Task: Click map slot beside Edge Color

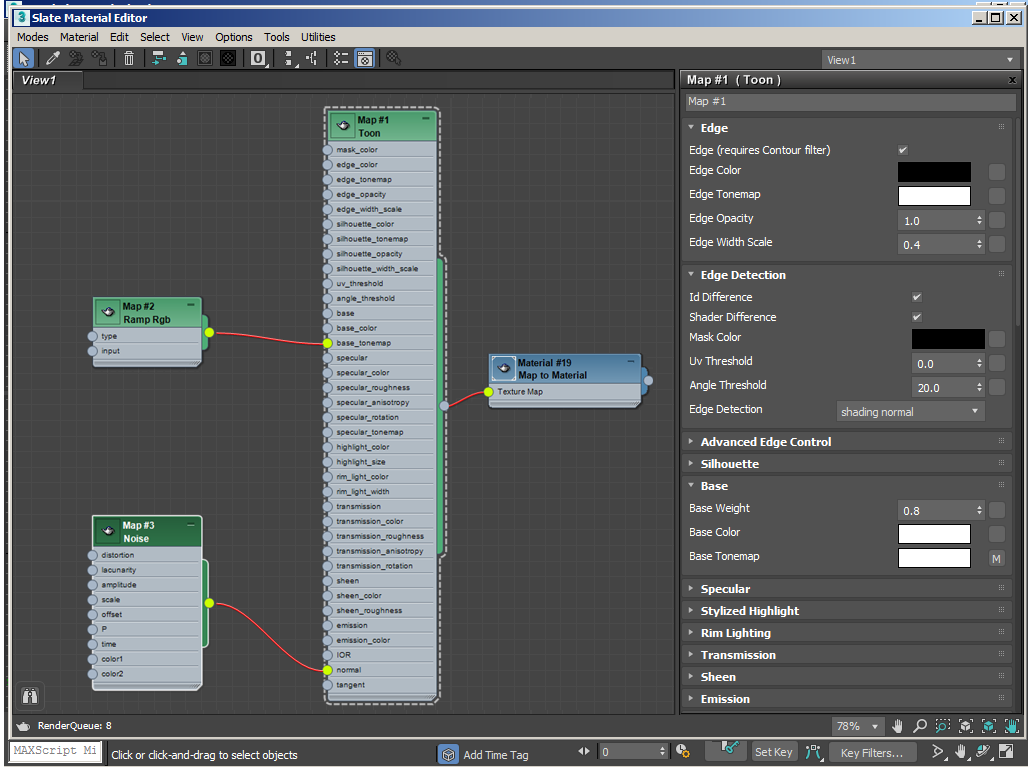Action: point(997,172)
